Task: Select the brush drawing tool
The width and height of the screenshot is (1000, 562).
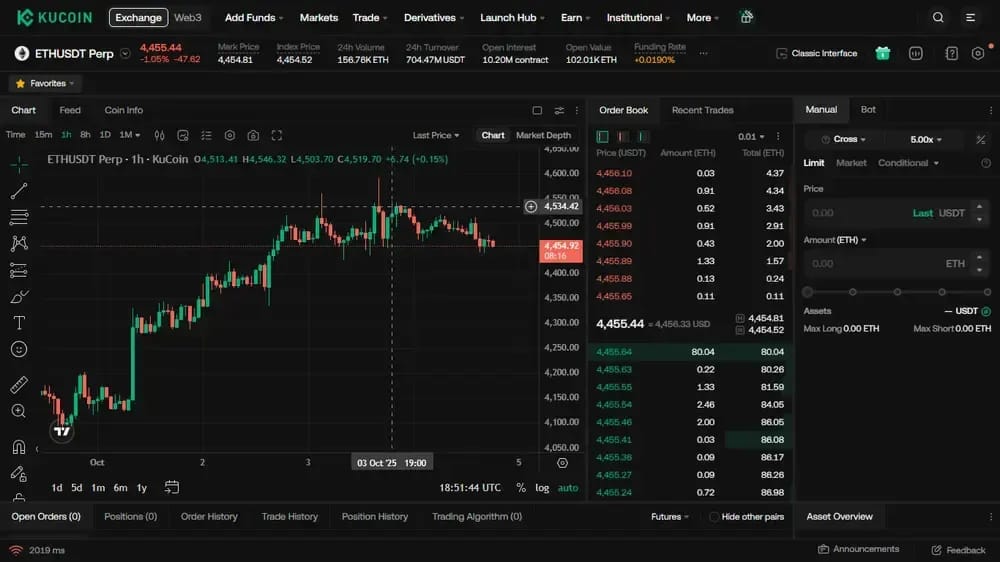Action: coord(19,297)
